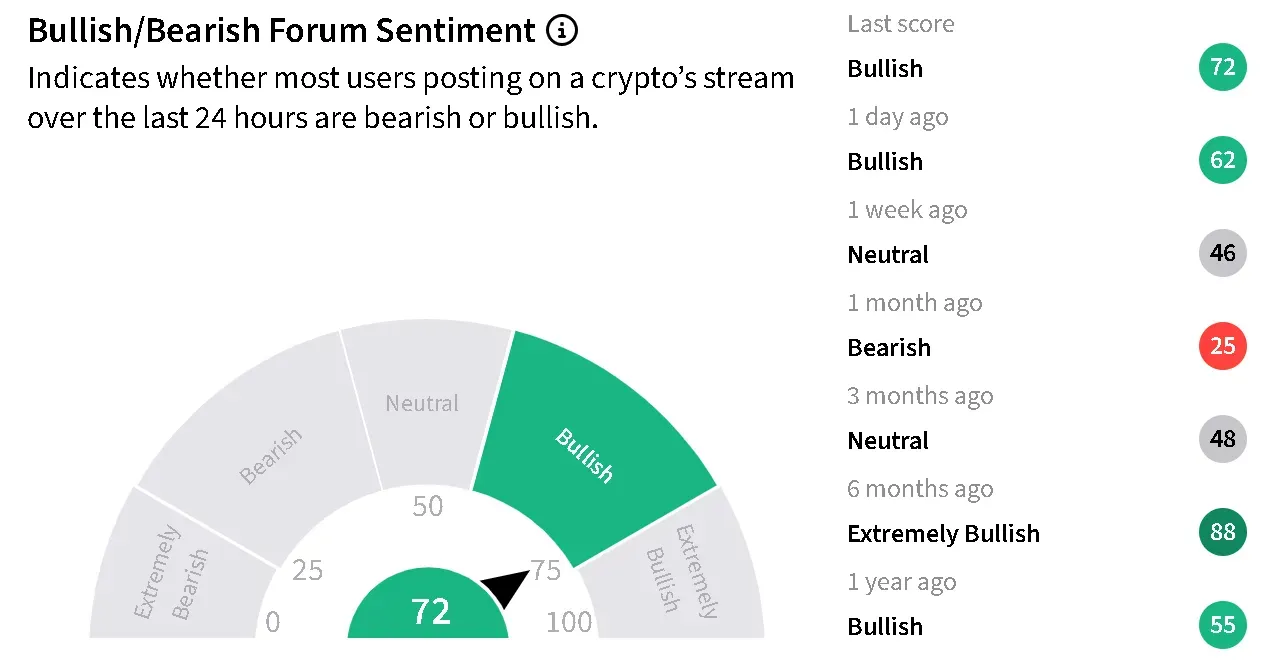Click the black gauge needle pointer

point(506,587)
